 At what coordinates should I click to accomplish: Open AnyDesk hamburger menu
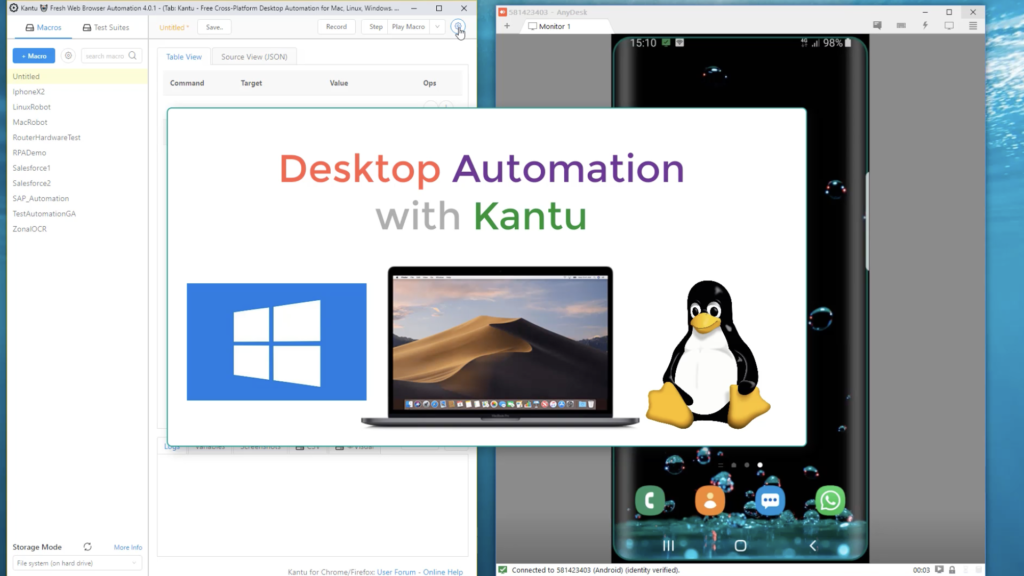pos(973,25)
